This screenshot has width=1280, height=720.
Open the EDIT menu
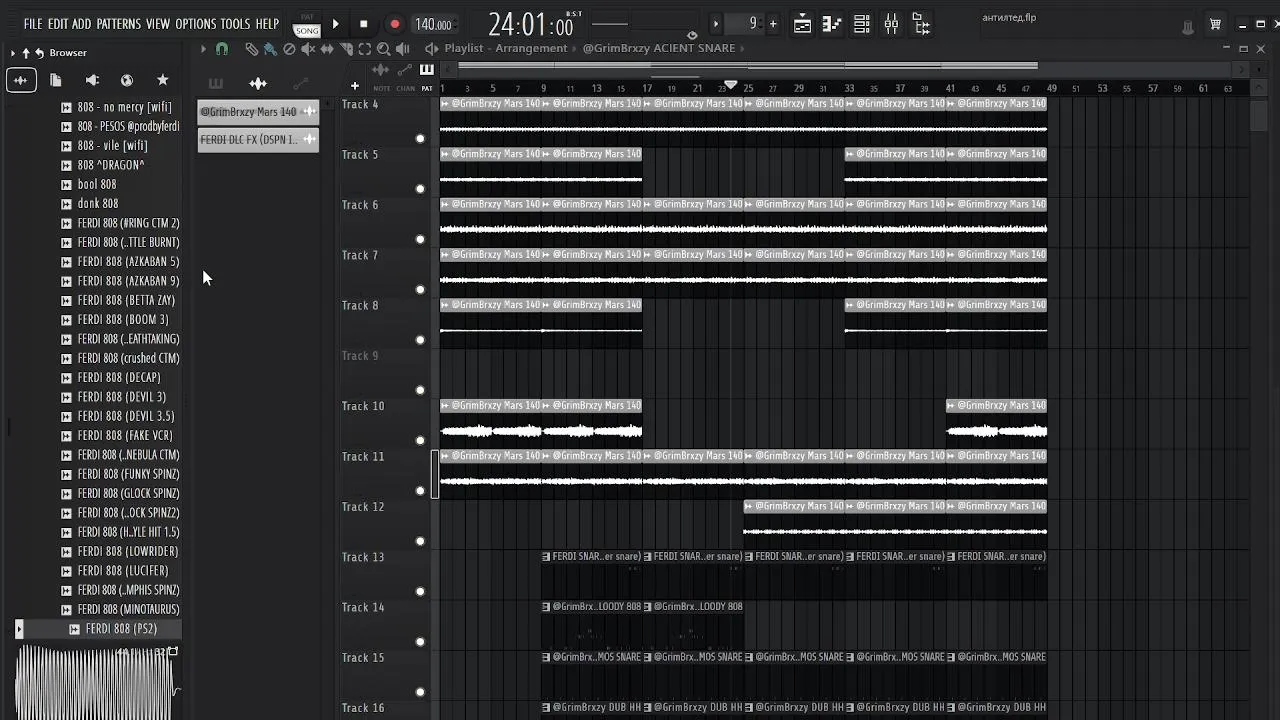(58, 24)
